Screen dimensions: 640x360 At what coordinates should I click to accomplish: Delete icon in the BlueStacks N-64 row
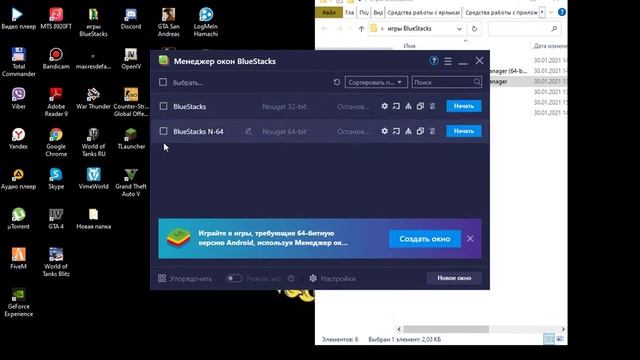coord(432,131)
